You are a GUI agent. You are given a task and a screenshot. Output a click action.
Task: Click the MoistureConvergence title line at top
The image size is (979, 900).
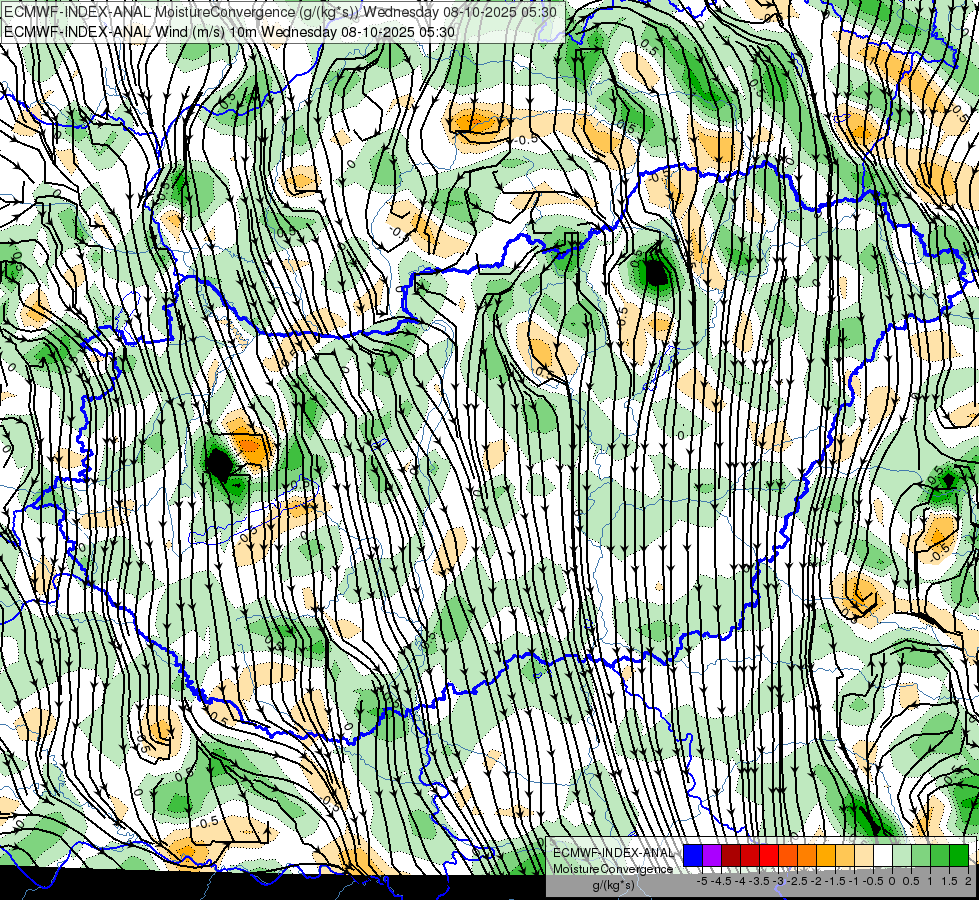coord(280,12)
